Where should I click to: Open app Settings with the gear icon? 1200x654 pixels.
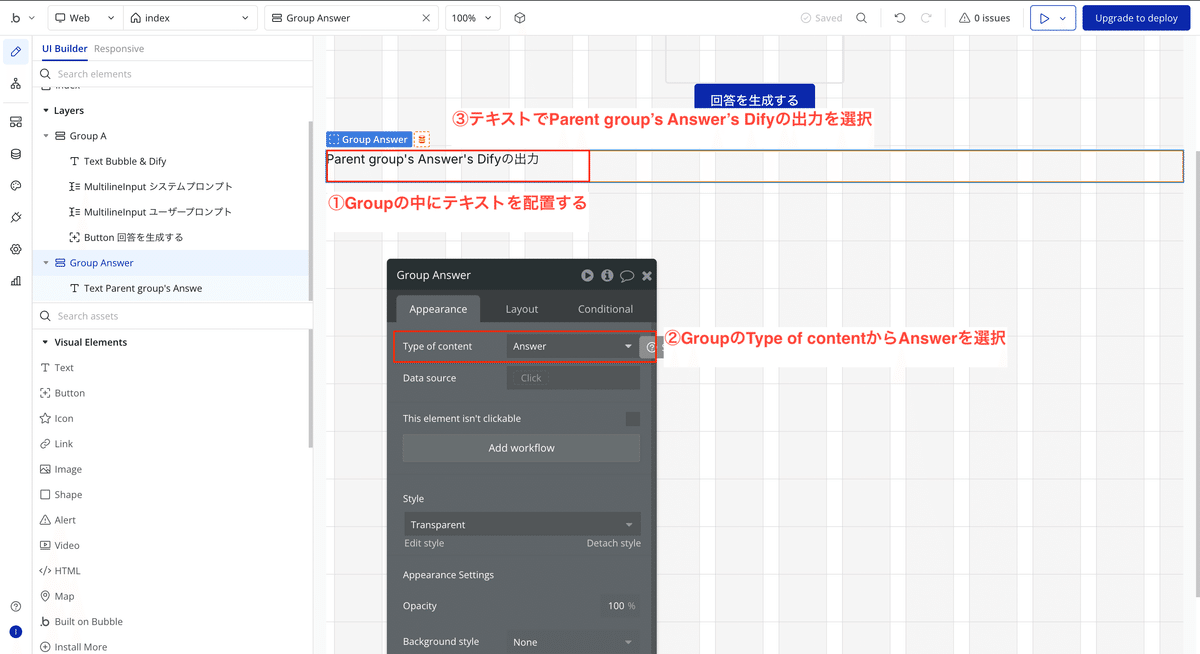(x=15, y=249)
